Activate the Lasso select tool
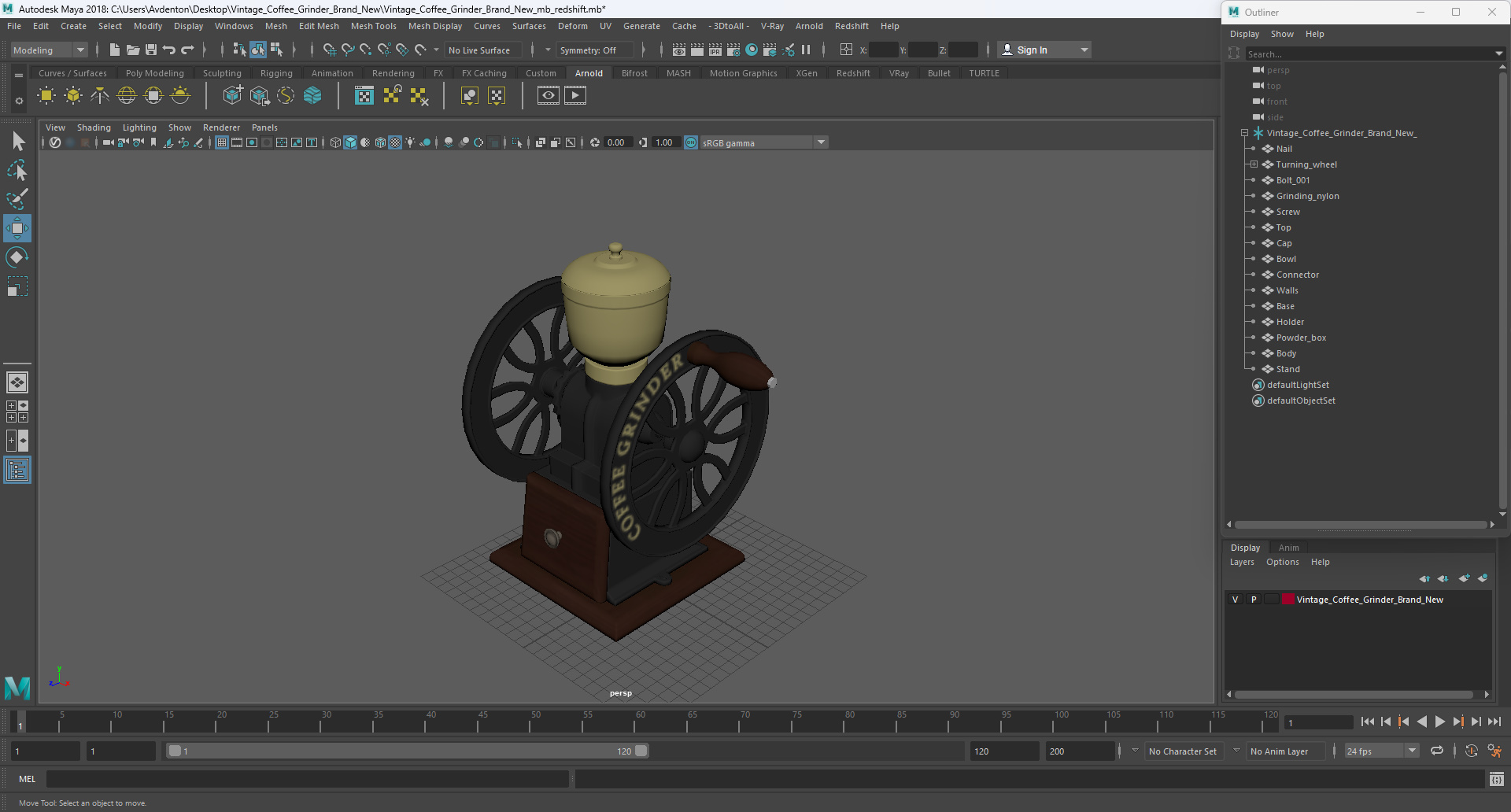Image resolution: width=1511 pixels, height=812 pixels. 17,170
